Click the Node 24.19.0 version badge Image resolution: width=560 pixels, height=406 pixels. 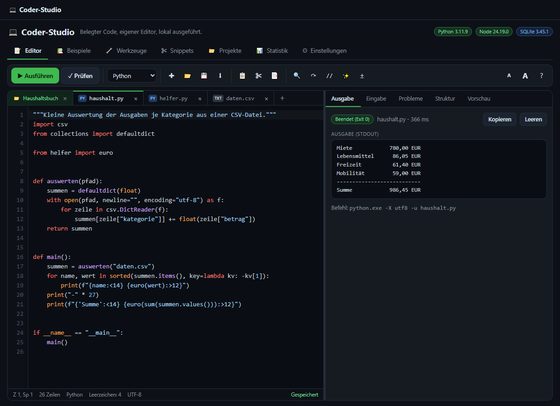click(494, 32)
